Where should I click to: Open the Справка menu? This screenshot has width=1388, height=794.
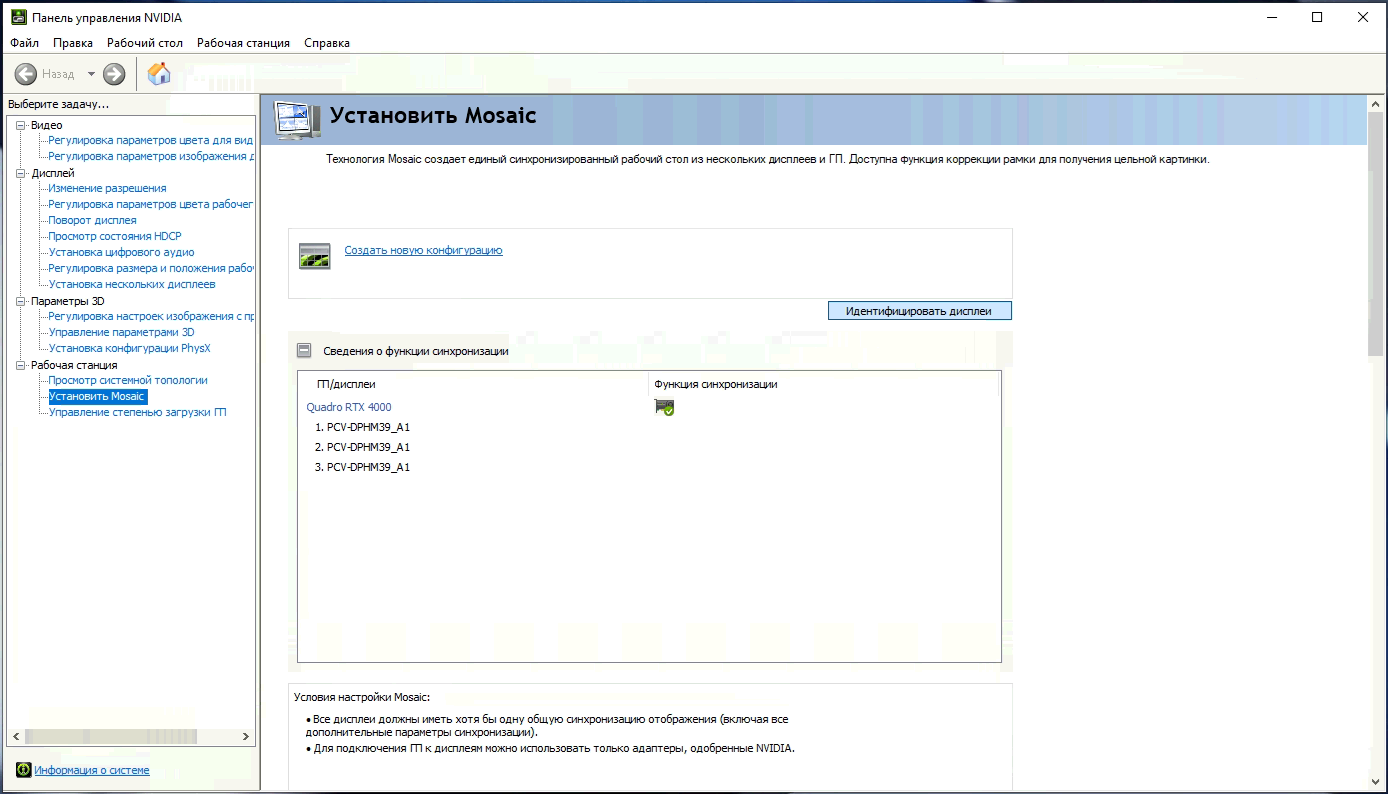tap(327, 43)
